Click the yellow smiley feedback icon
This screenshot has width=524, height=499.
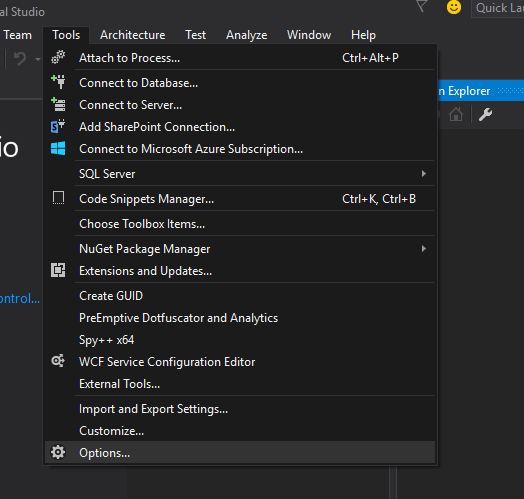454,7
